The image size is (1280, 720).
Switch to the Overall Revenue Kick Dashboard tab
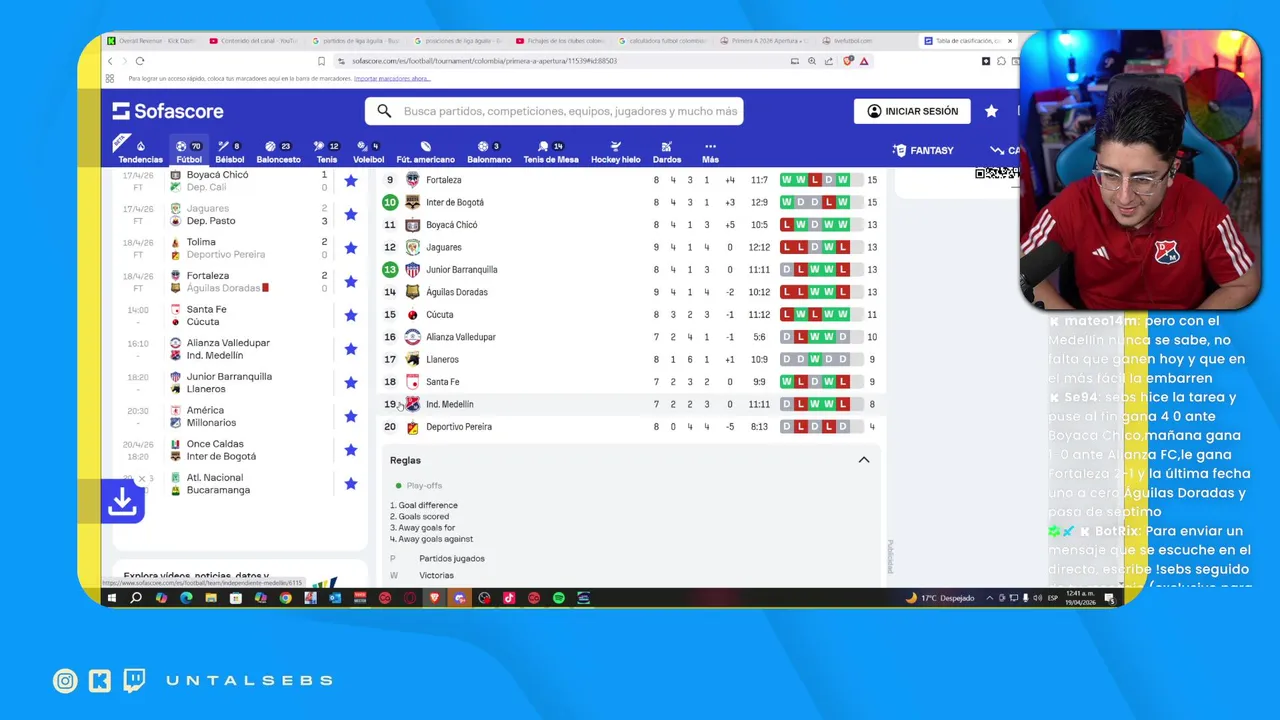[152, 41]
